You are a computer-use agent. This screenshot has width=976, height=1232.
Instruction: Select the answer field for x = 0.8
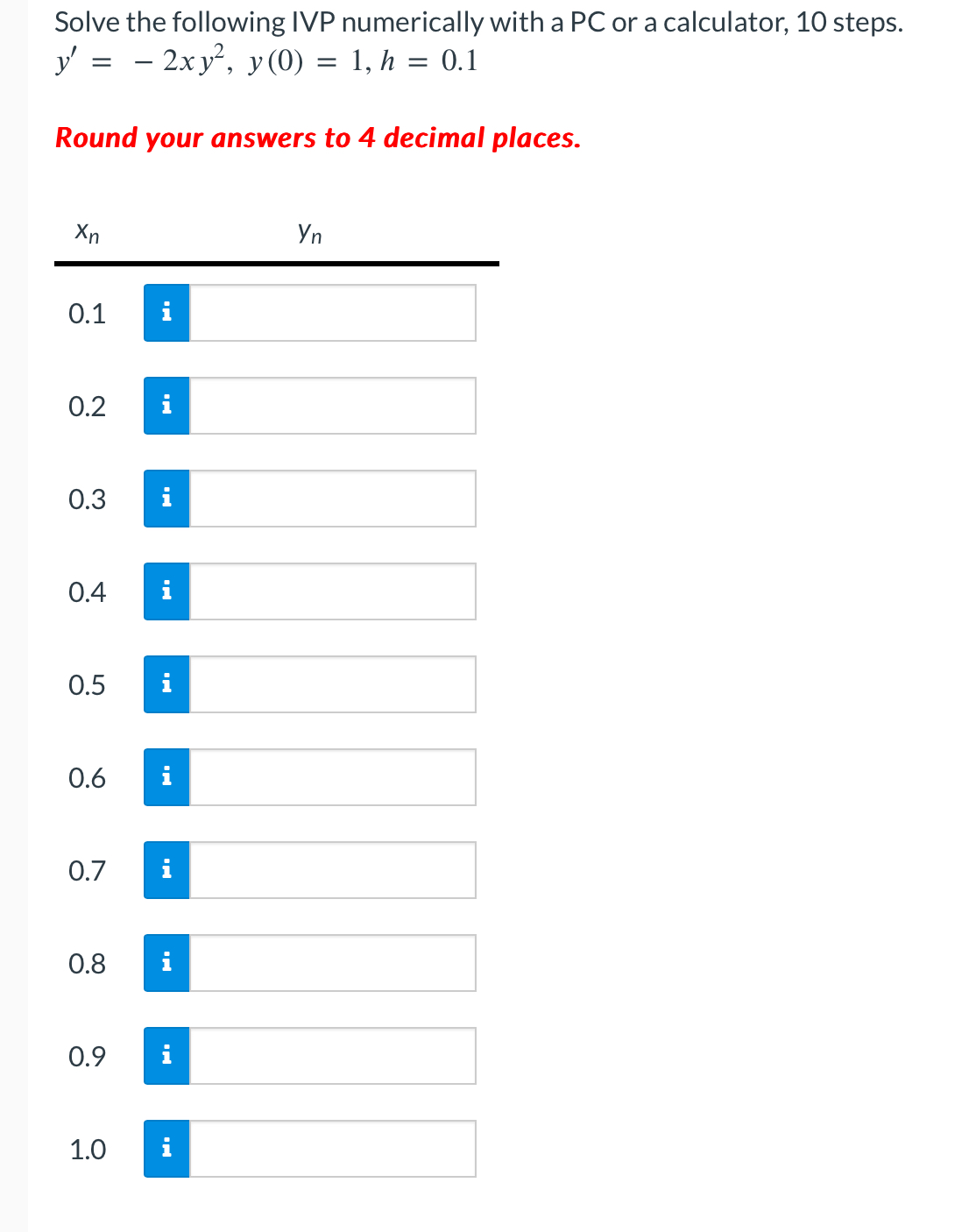pos(333,963)
